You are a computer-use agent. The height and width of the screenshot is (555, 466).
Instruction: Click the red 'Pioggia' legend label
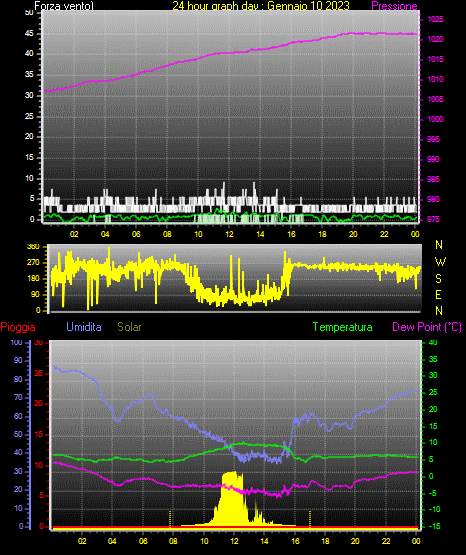(x=18, y=327)
